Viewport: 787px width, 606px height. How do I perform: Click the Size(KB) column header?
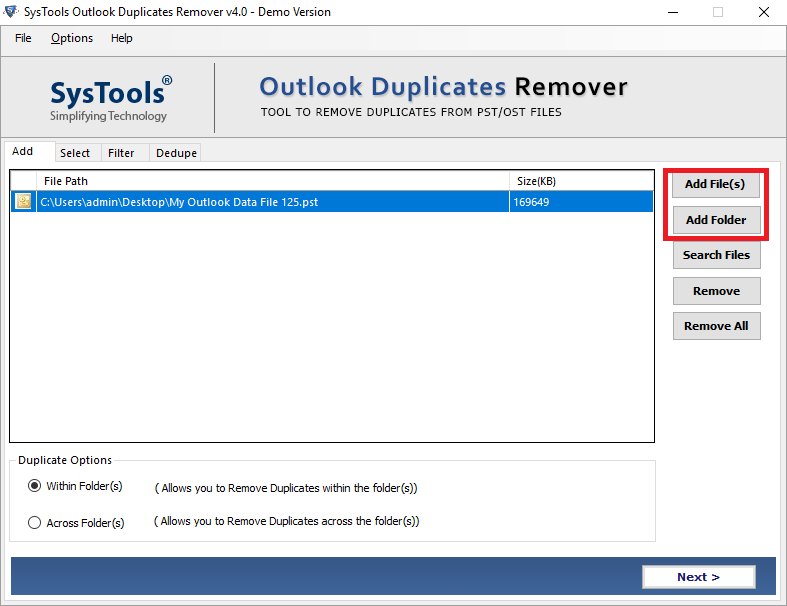(581, 181)
